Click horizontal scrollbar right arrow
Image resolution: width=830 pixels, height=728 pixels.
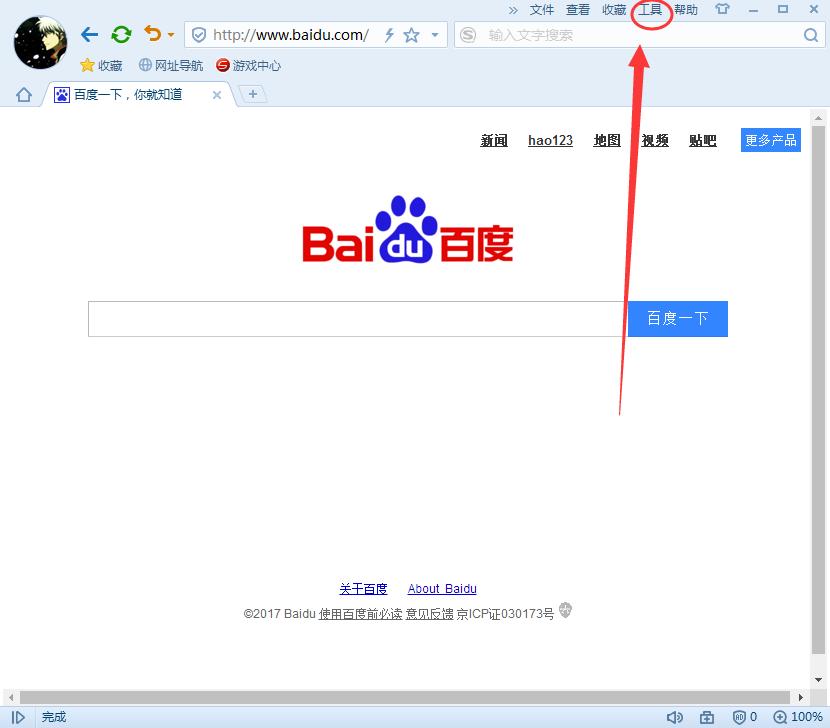click(800, 697)
